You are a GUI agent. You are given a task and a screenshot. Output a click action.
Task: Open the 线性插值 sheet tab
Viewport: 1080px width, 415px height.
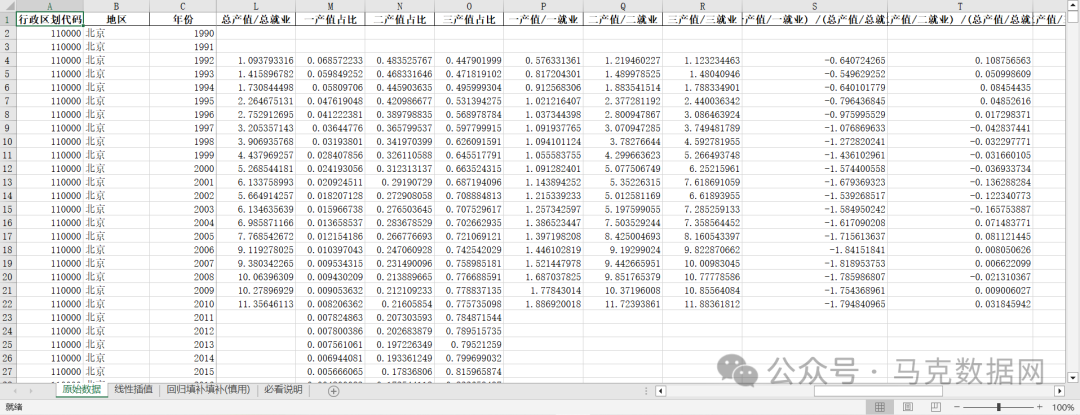134,390
